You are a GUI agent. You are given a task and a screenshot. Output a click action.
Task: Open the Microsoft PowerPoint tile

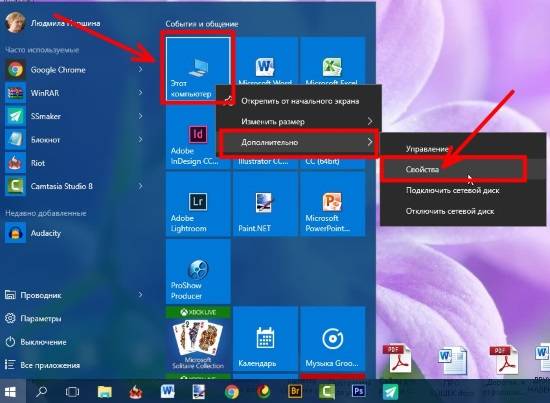332,204
